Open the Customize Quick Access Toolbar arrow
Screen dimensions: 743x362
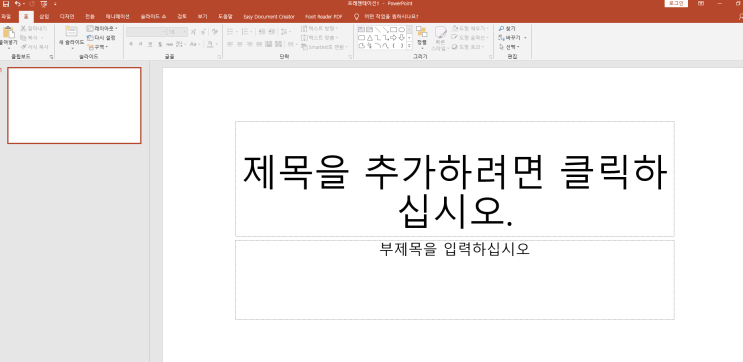point(55,4)
